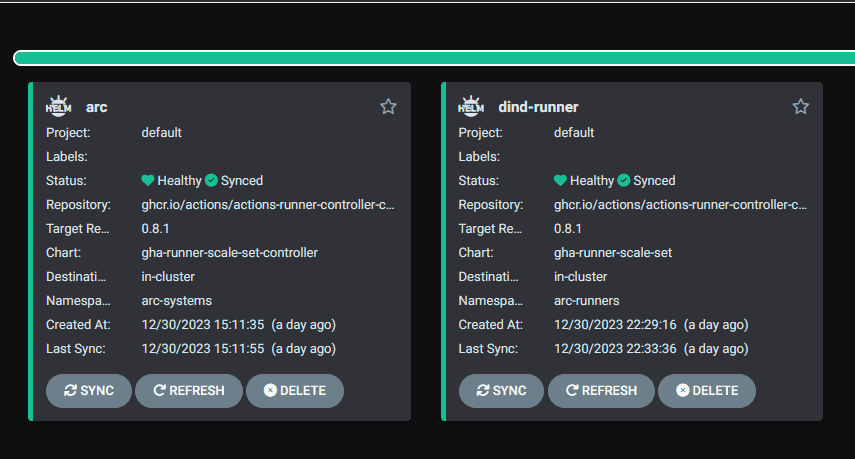Click the arc card's default project value

161,132
